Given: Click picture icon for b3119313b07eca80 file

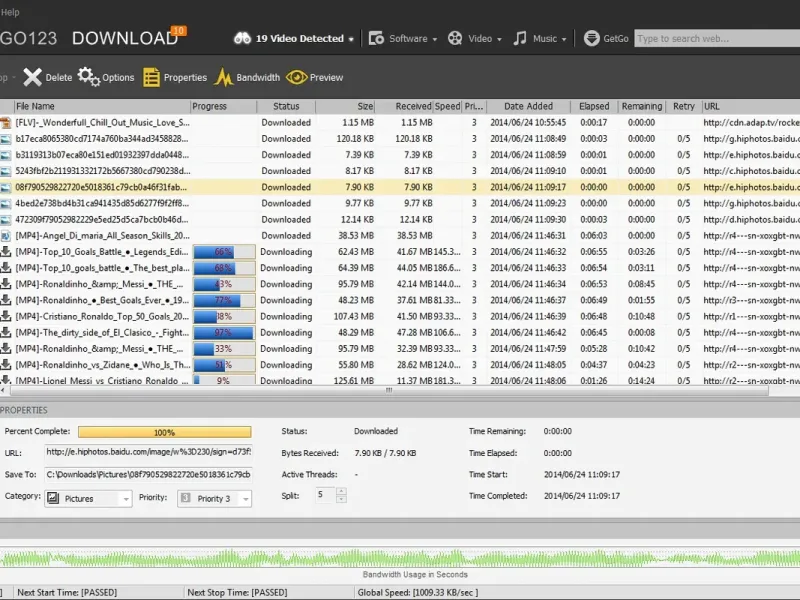Looking at the screenshot, I should (x=6, y=155).
